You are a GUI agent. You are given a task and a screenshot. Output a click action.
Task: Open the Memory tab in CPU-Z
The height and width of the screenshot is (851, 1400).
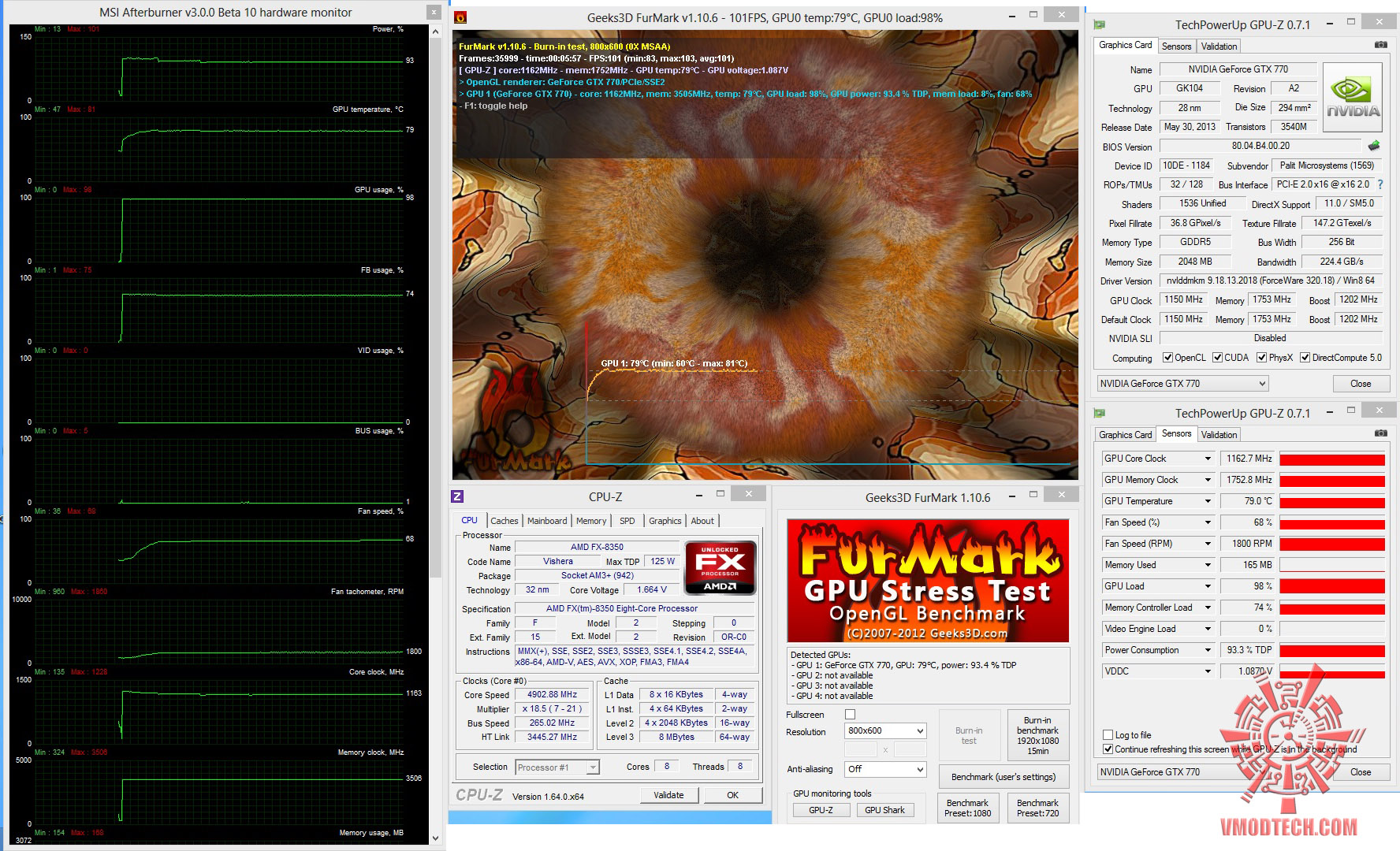click(591, 521)
